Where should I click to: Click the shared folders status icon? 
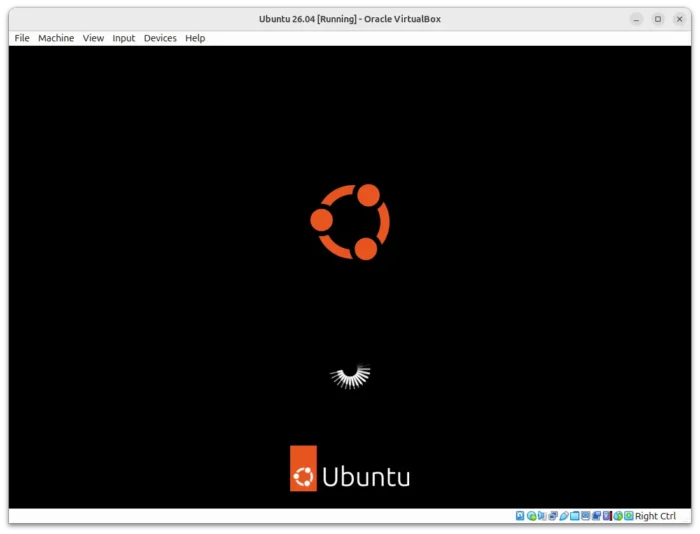(x=574, y=516)
